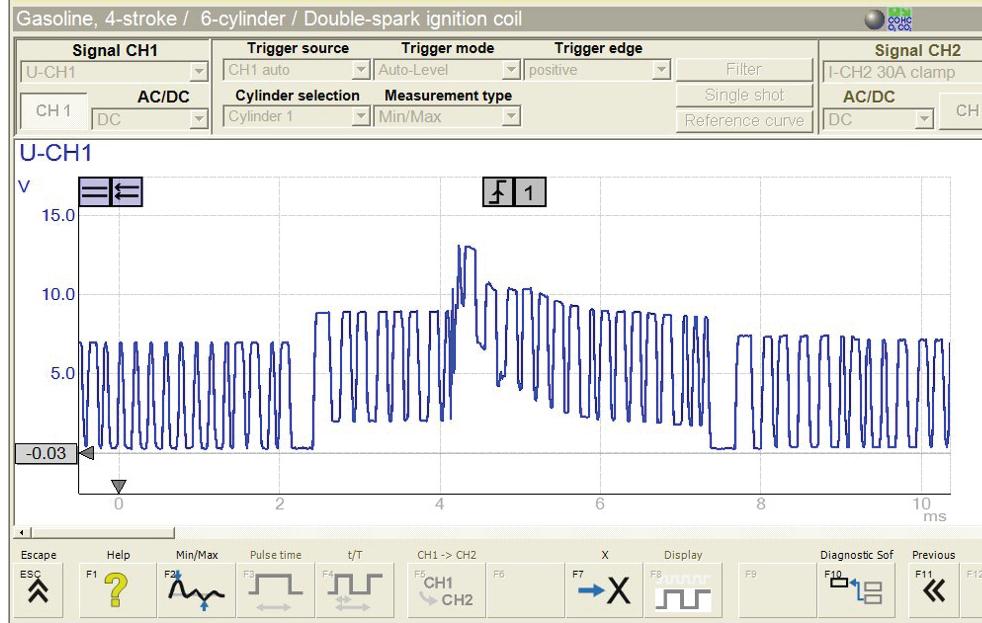Click the left-arrow cursor icon on graph
982x623 pixels.
coord(127,192)
